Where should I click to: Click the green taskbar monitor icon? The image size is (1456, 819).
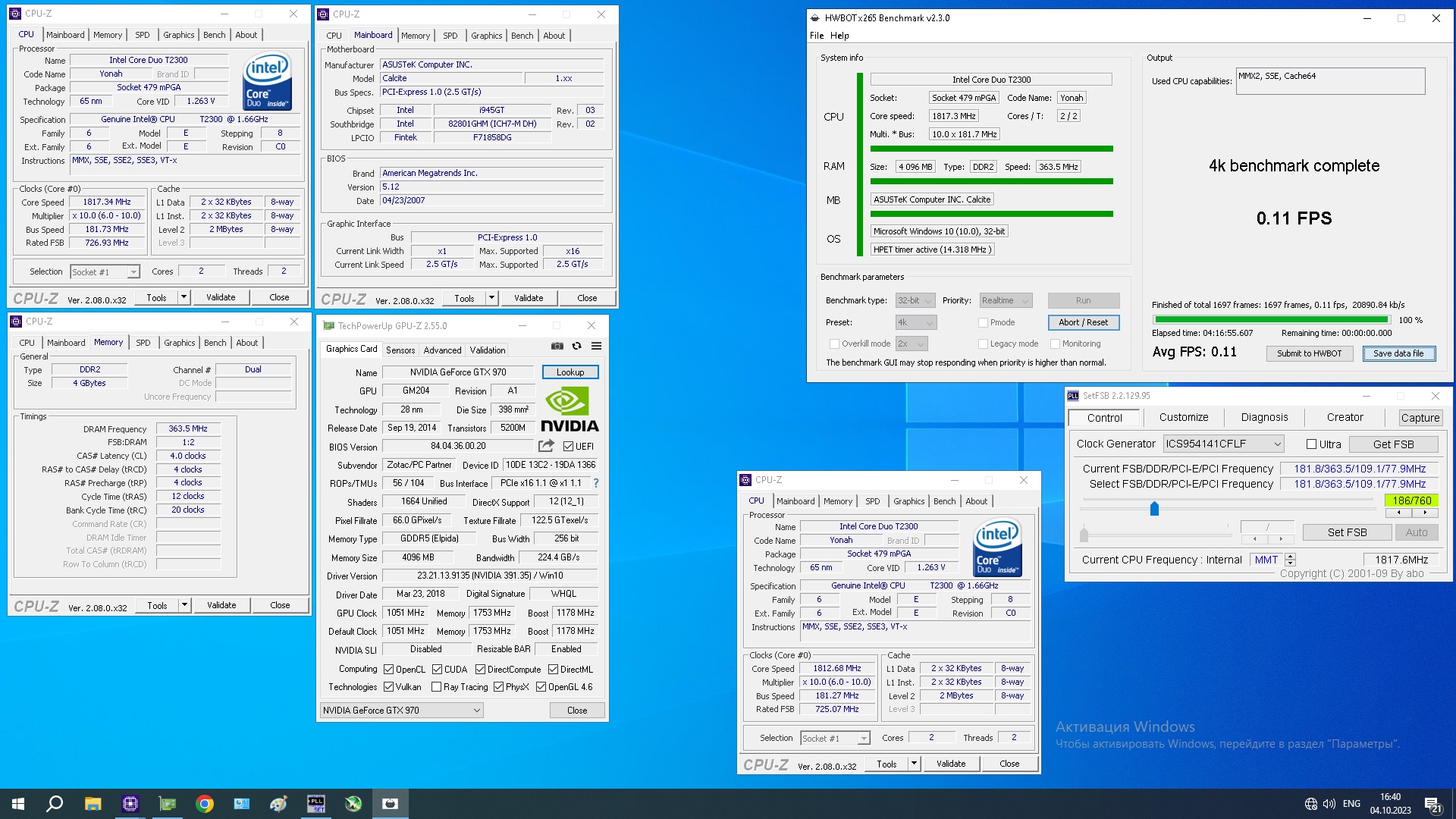point(168,804)
